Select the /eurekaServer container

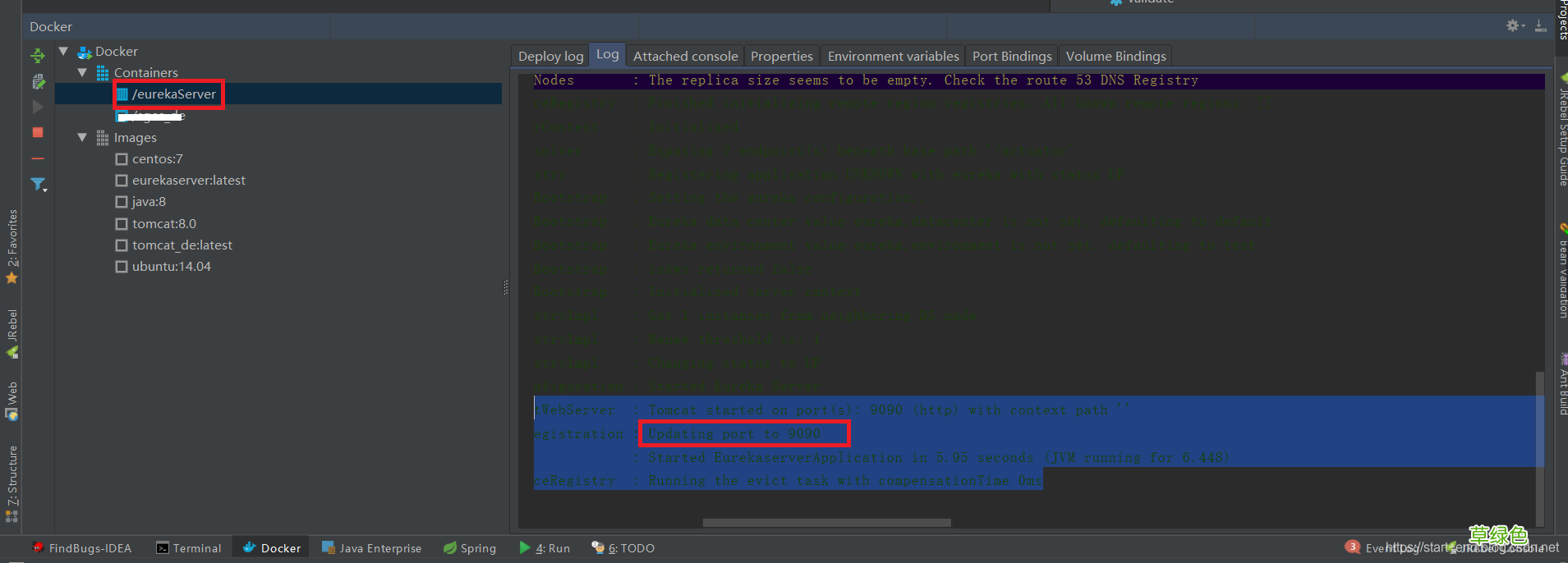[x=278, y=94]
